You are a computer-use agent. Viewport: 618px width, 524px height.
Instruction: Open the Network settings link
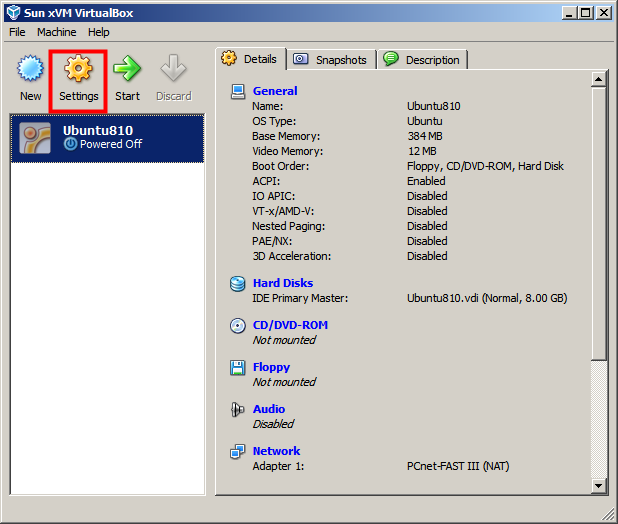pyautogui.click(x=276, y=451)
